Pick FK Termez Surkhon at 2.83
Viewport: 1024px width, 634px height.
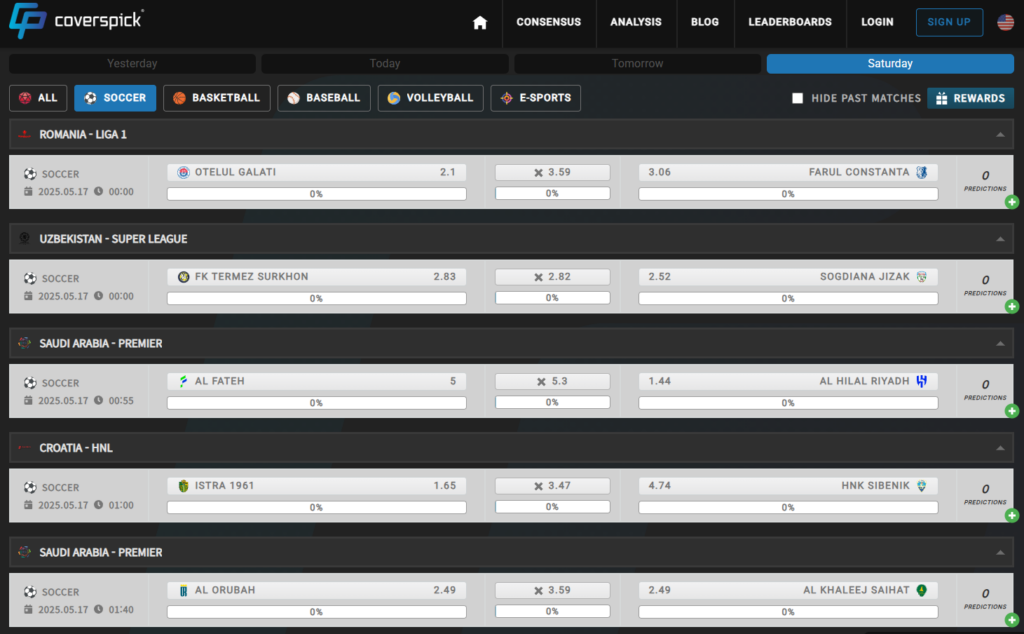pyautogui.click(x=317, y=277)
